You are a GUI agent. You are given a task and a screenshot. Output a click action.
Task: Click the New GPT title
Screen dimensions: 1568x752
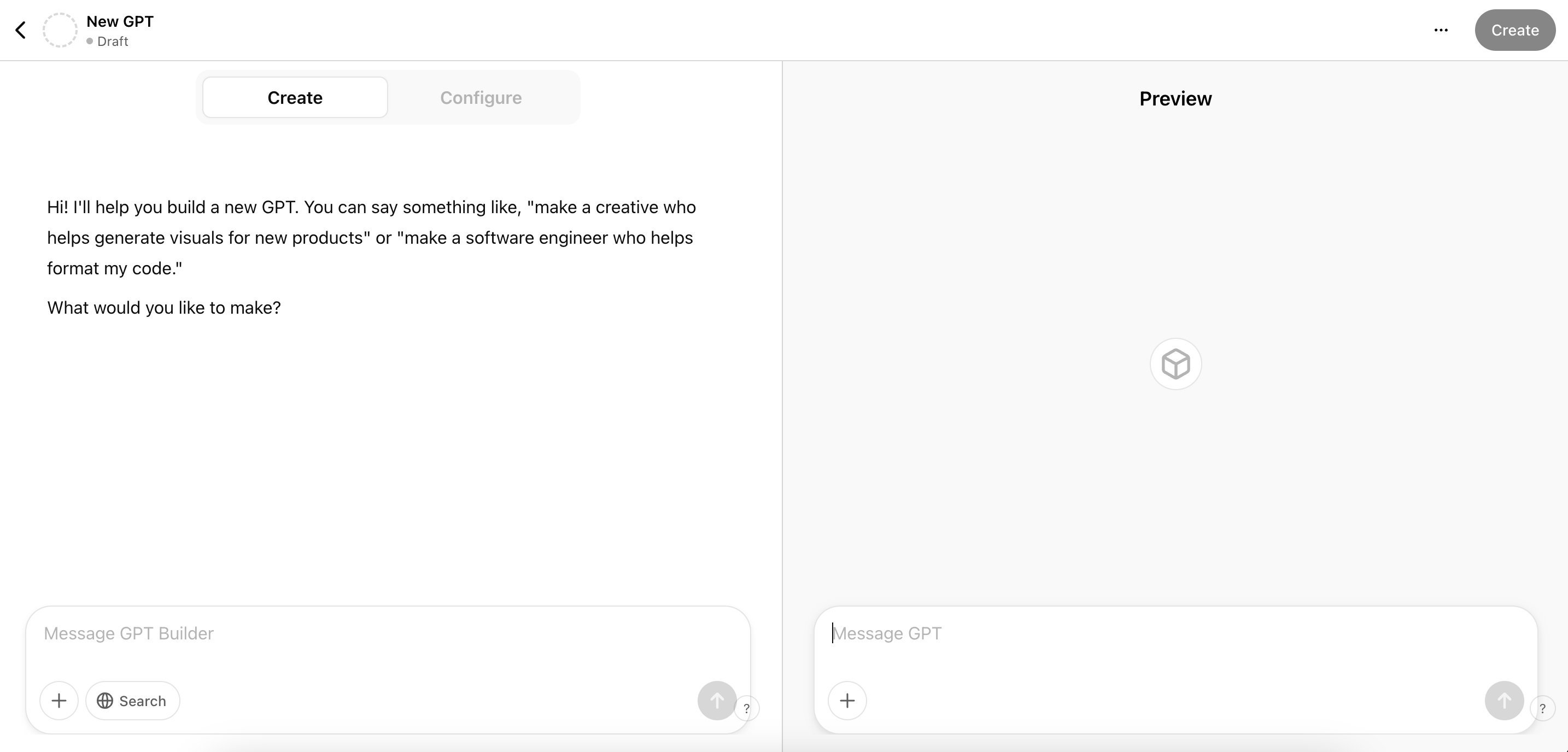pyautogui.click(x=120, y=21)
